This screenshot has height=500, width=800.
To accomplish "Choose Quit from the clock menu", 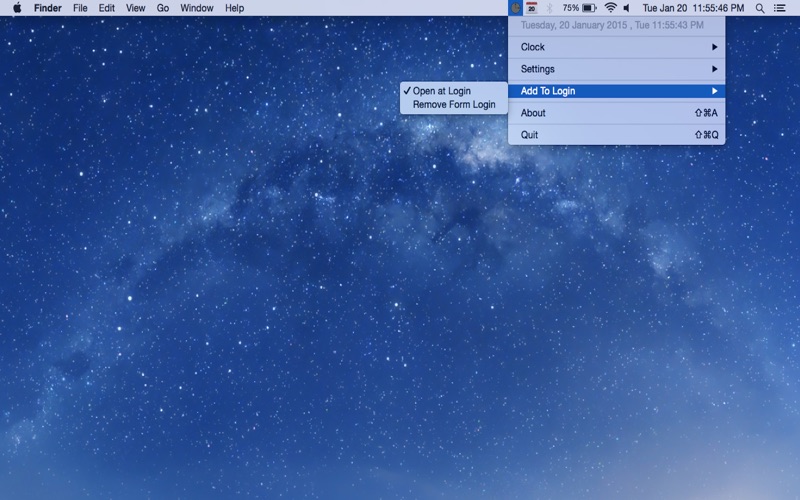I will (616, 135).
